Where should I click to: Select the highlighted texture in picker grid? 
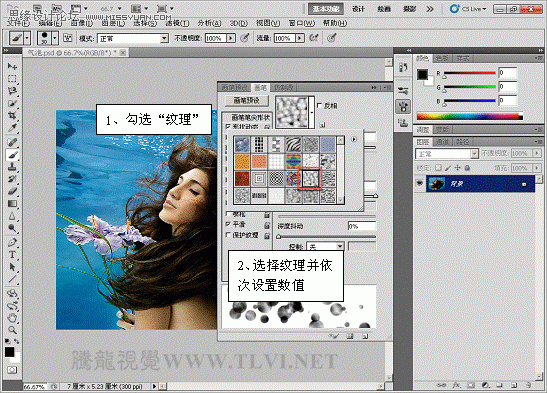coord(310,178)
